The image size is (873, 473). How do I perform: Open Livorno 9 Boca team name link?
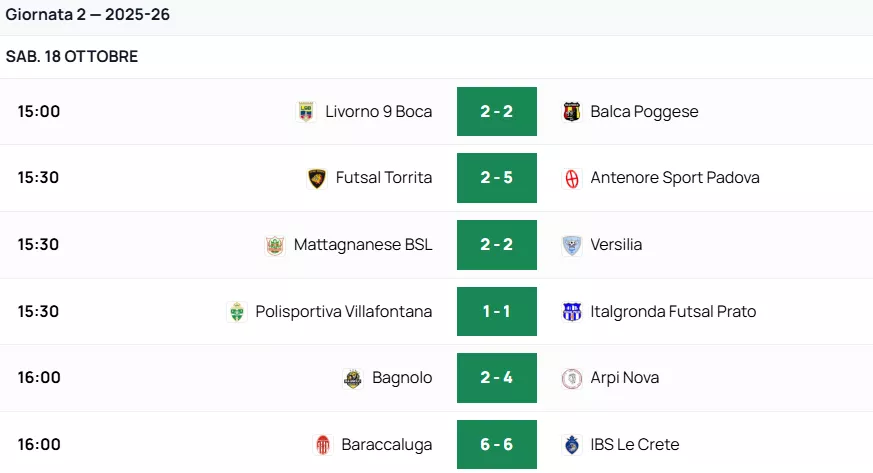click(379, 112)
